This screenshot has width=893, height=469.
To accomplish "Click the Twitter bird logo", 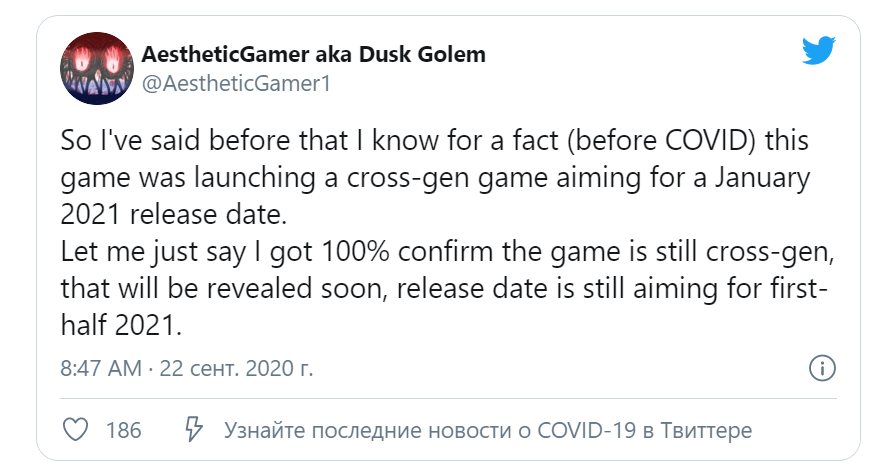I will tap(819, 51).
